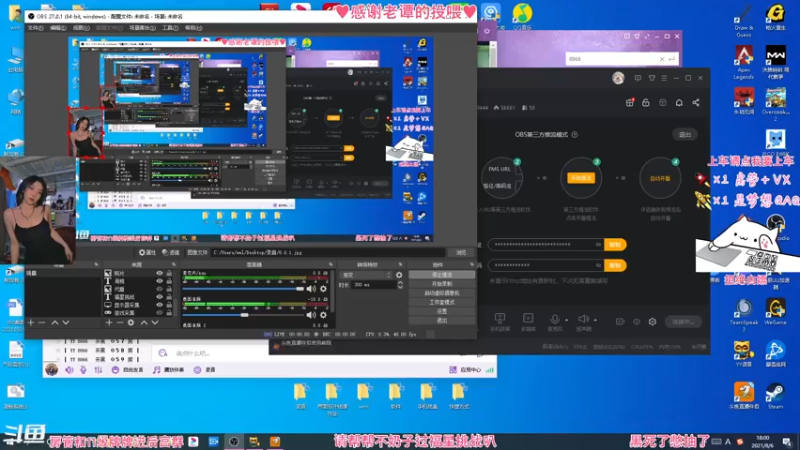
Task: Hide the 显示器采集 source
Action: click(x=159, y=305)
